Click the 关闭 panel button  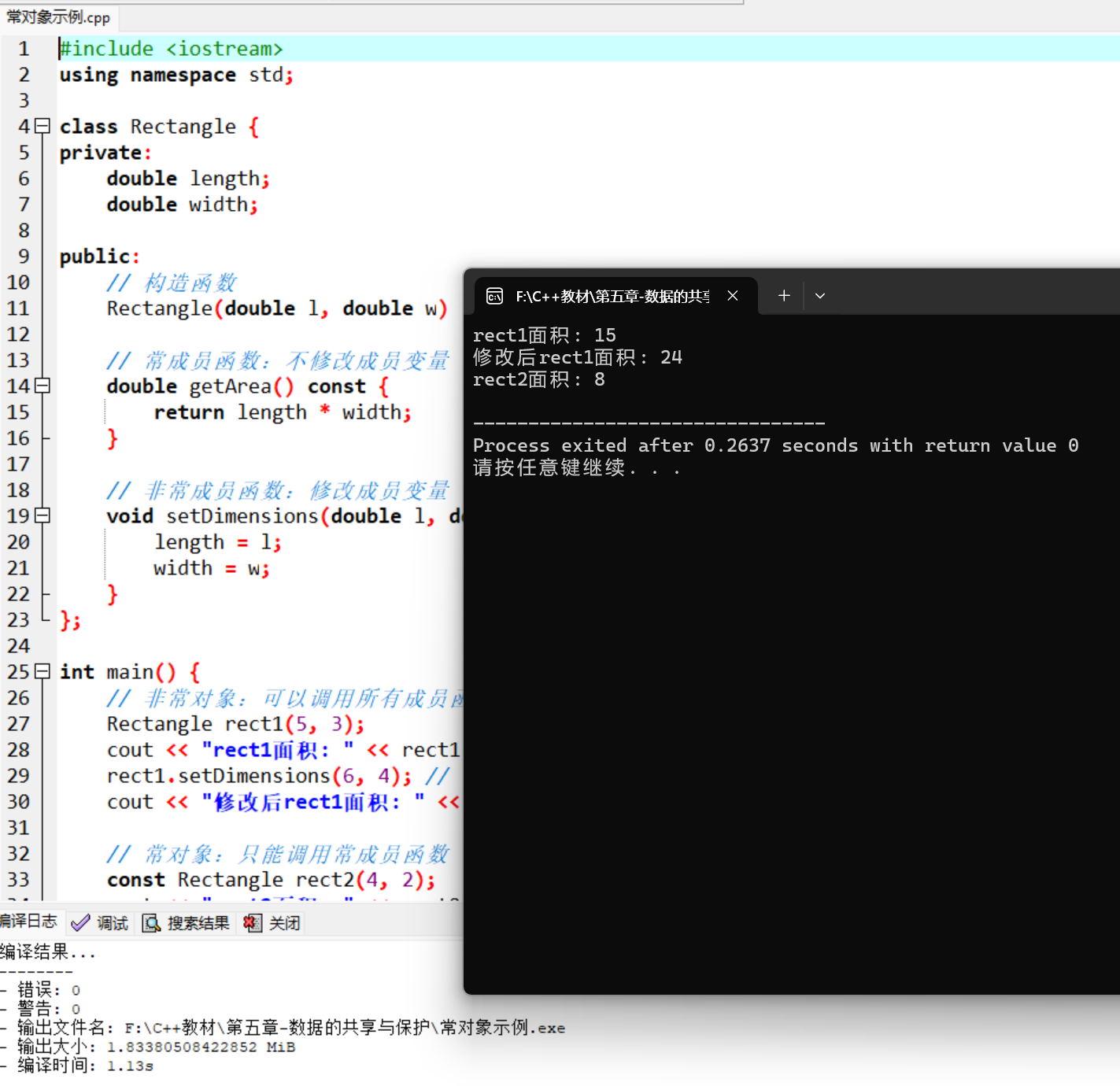[x=272, y=922]
